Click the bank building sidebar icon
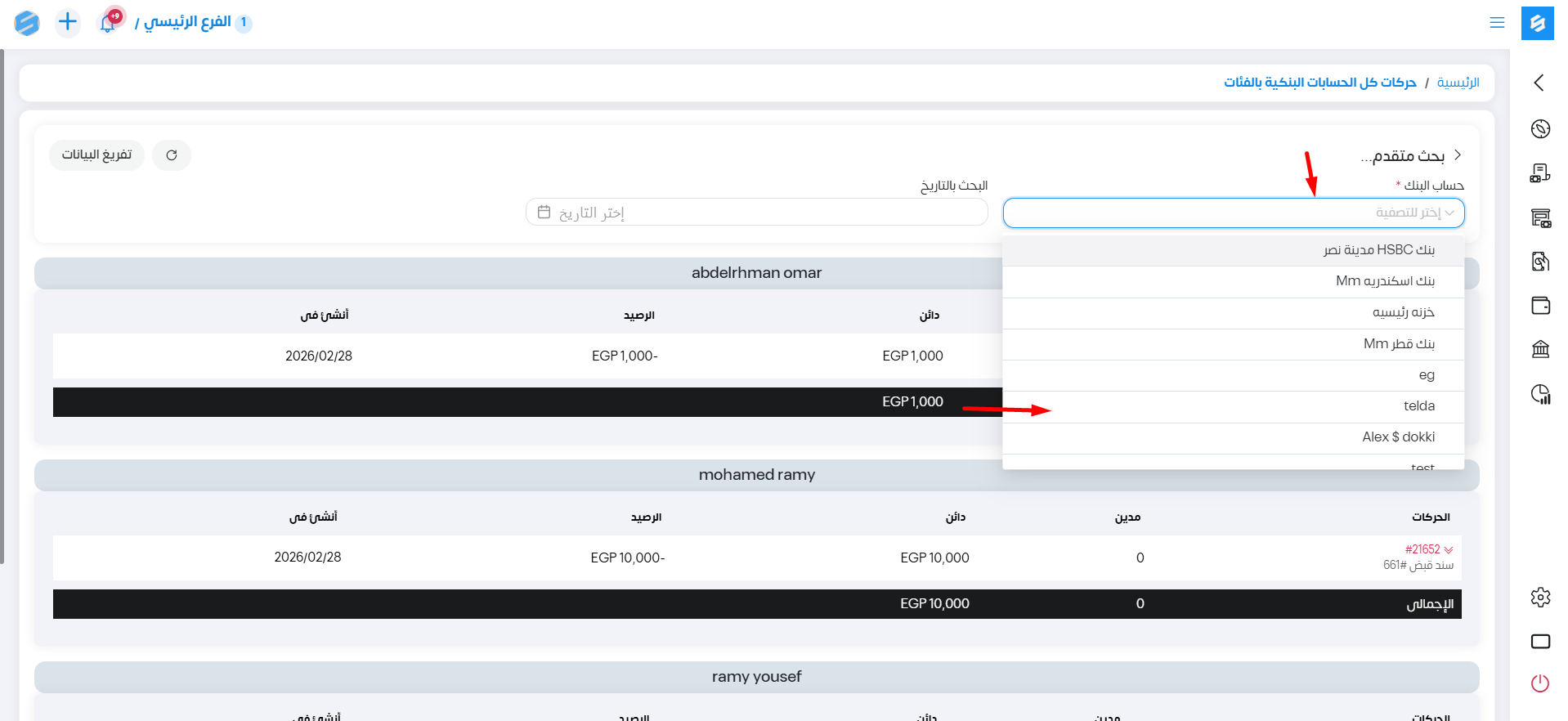1568x721 pixels. pyautogui.click(x=1540, y=350)
